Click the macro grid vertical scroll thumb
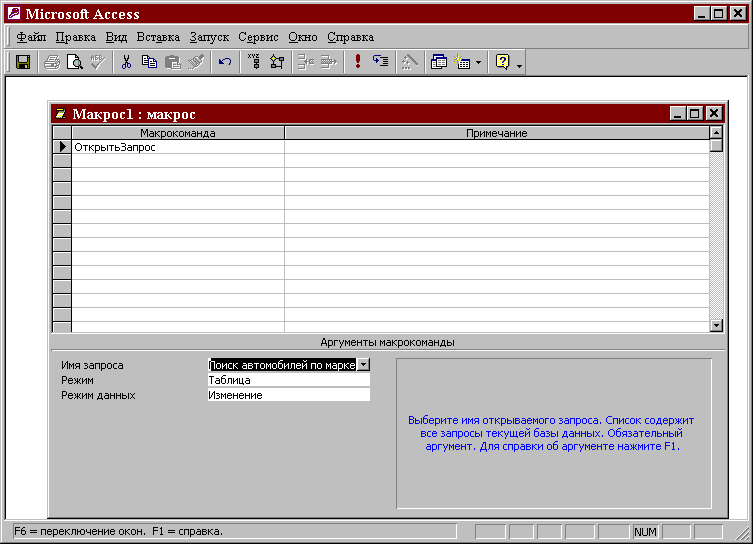753x544 pixels. [x=716, y=145]
